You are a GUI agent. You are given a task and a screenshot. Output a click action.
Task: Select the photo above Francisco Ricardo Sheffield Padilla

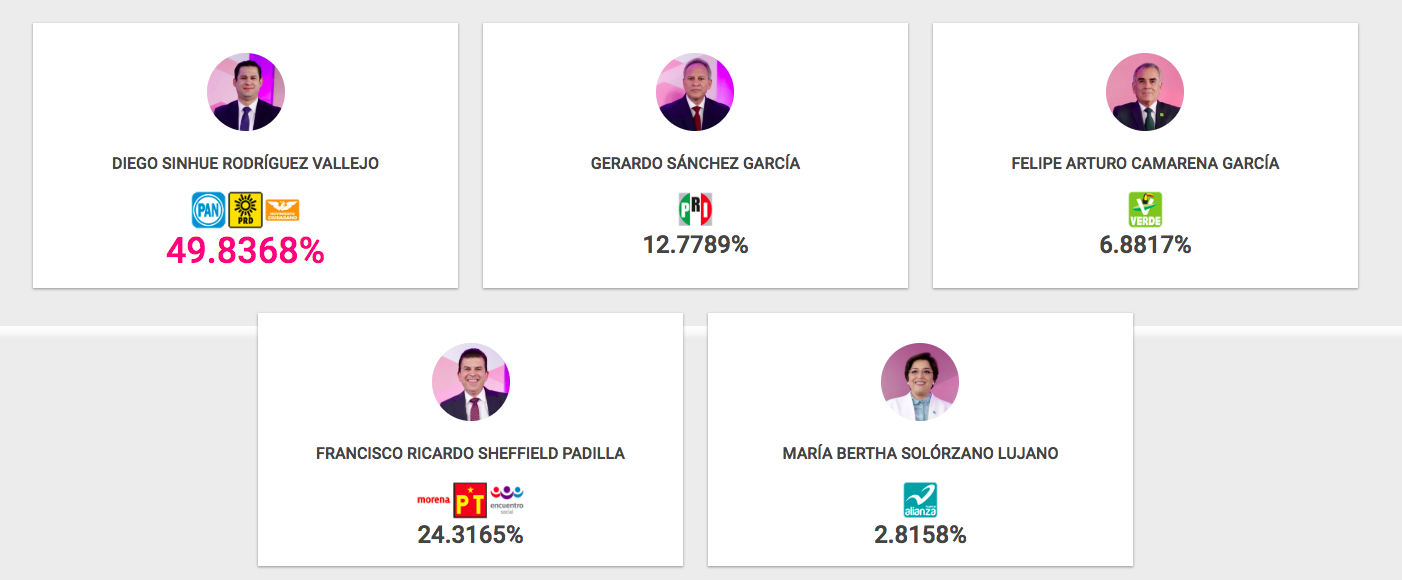(470, 382)
